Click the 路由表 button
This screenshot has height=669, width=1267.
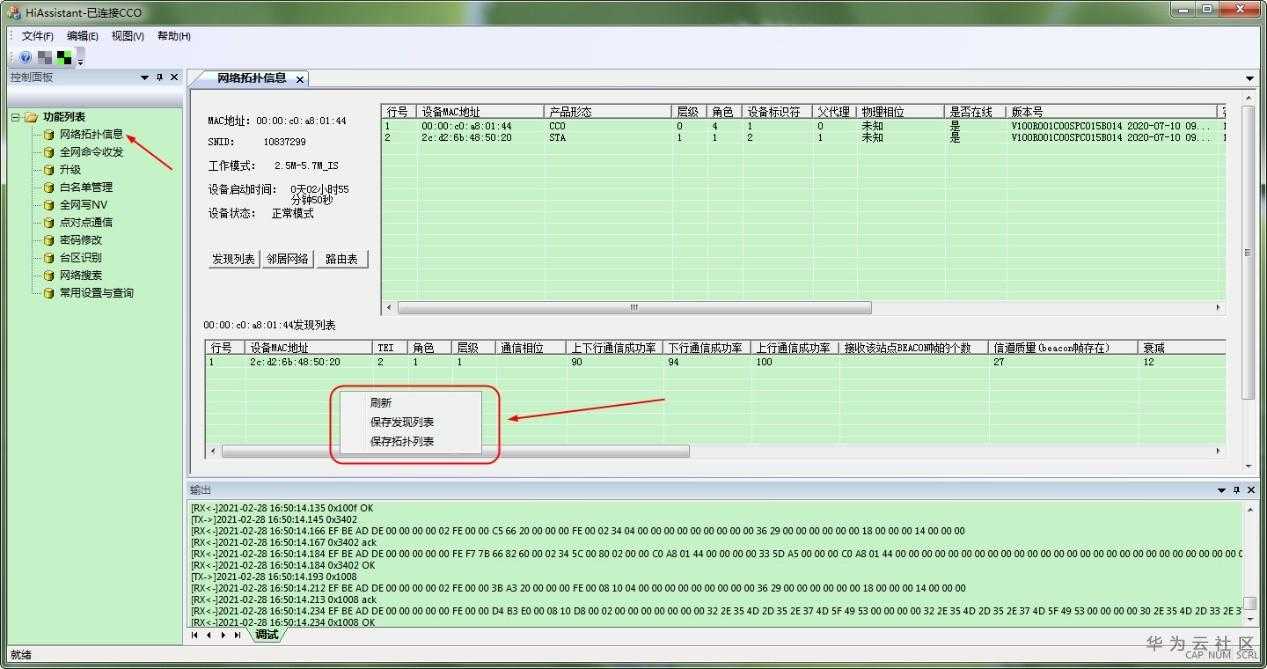click(x=342, y=259)
